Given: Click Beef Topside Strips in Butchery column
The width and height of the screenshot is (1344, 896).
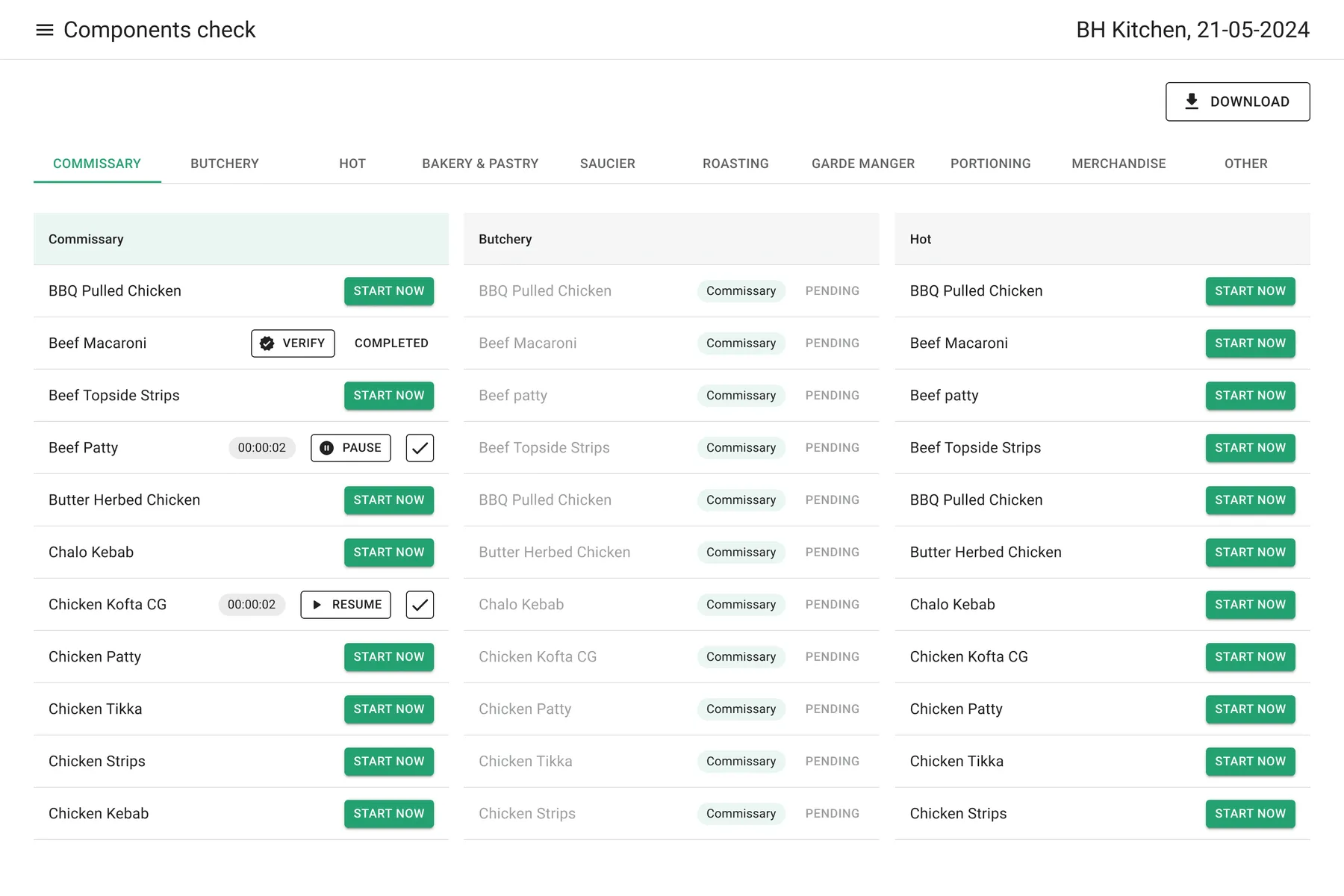Looking at the screenshot, I should (x=544, y=448).
